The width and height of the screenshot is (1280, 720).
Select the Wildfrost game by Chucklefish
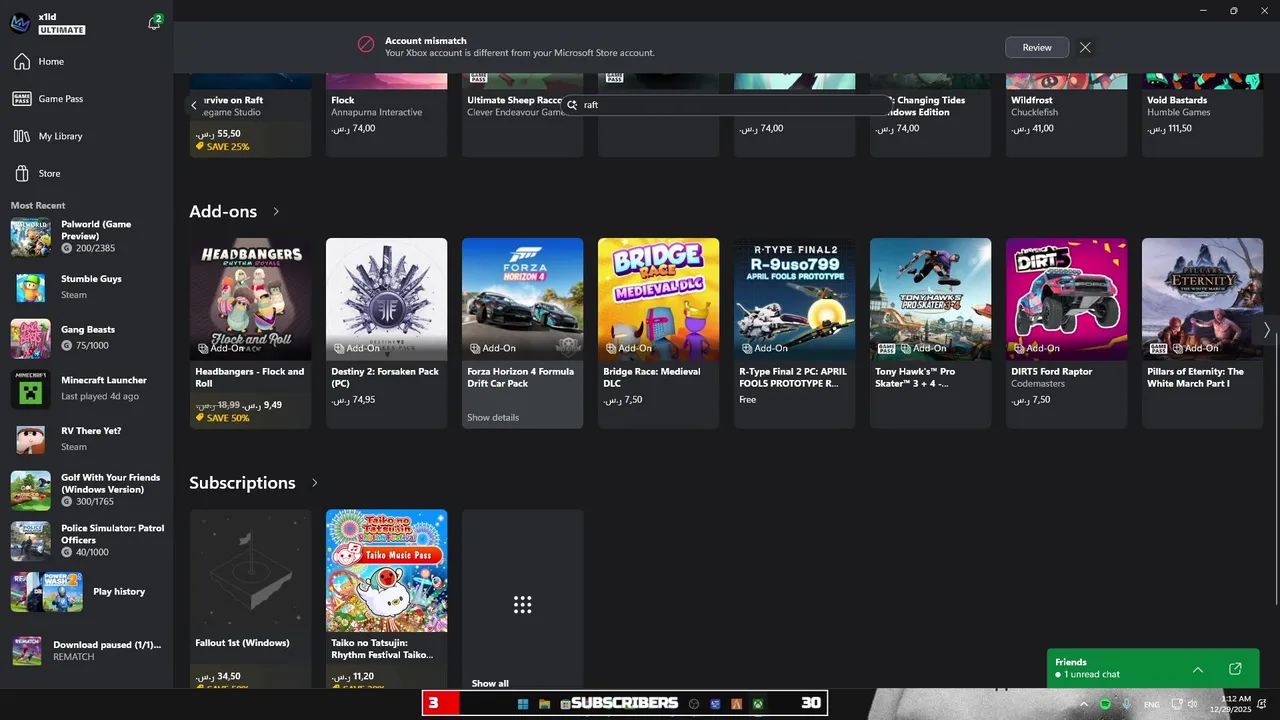pyautogui.click(x=1066, y=115)
